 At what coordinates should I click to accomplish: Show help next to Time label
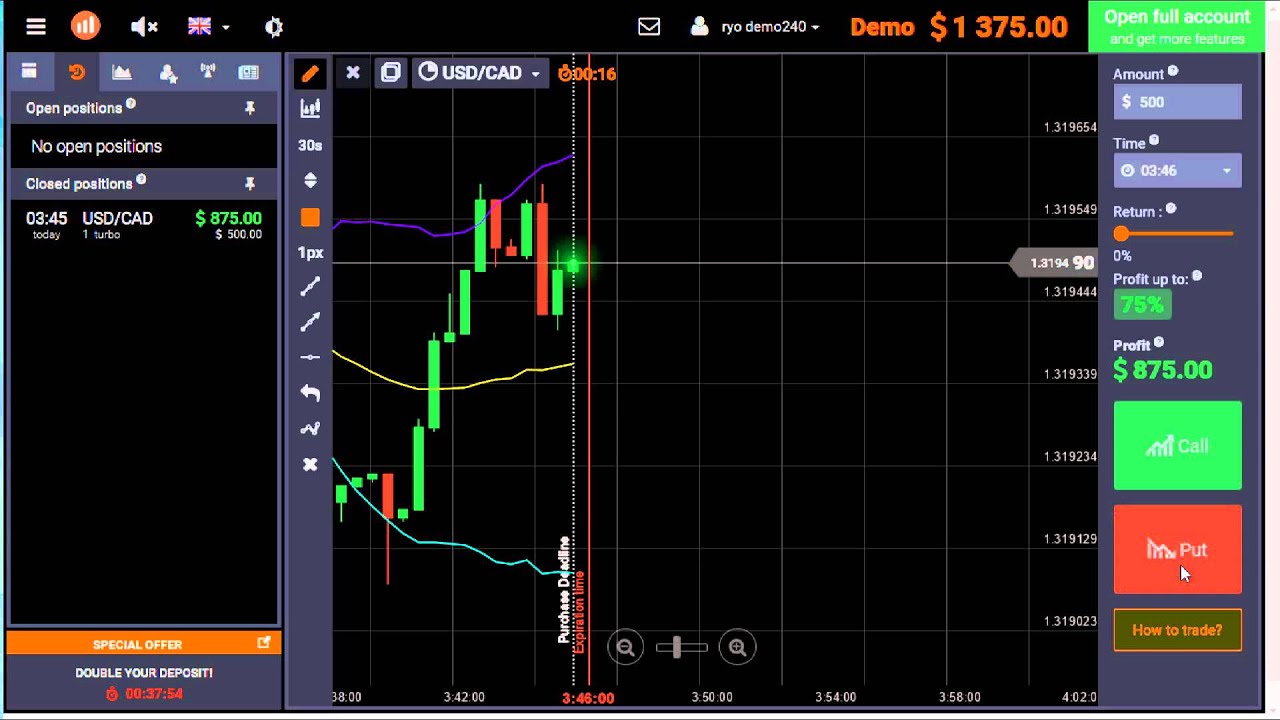(x=1154, y=141)
